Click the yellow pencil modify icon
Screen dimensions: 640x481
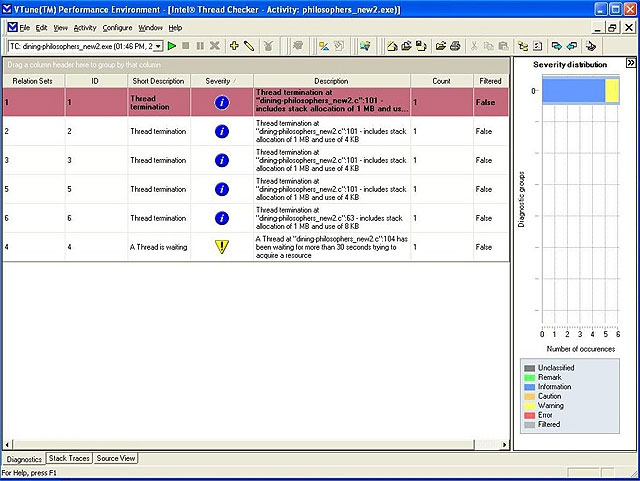click(249, 46)
